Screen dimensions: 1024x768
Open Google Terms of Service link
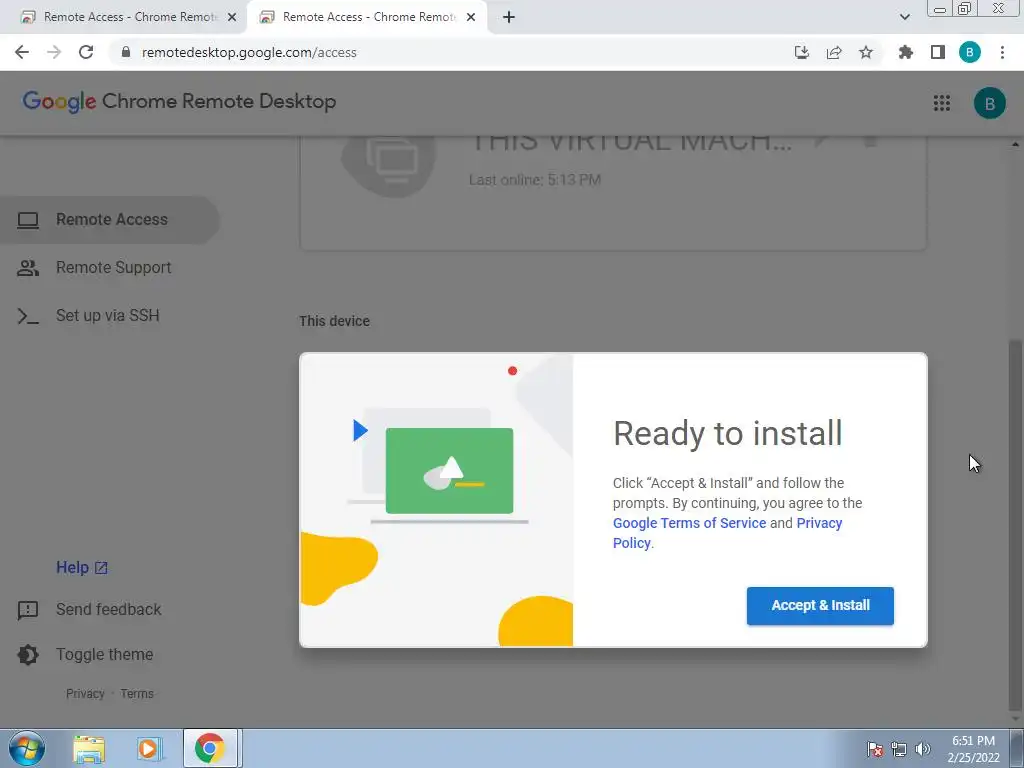tap(689, 523)
